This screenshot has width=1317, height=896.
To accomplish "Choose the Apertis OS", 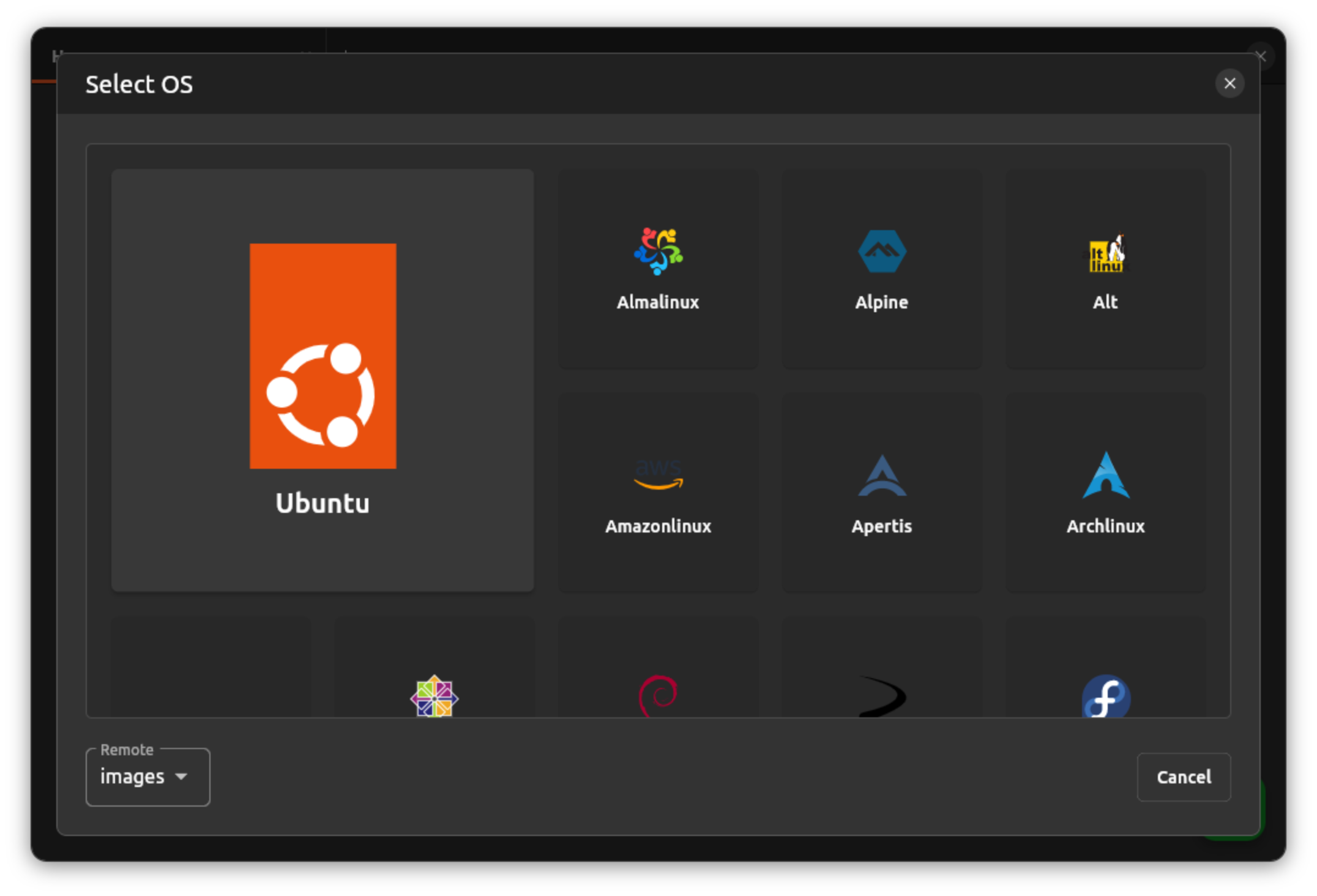I will 881,491.
